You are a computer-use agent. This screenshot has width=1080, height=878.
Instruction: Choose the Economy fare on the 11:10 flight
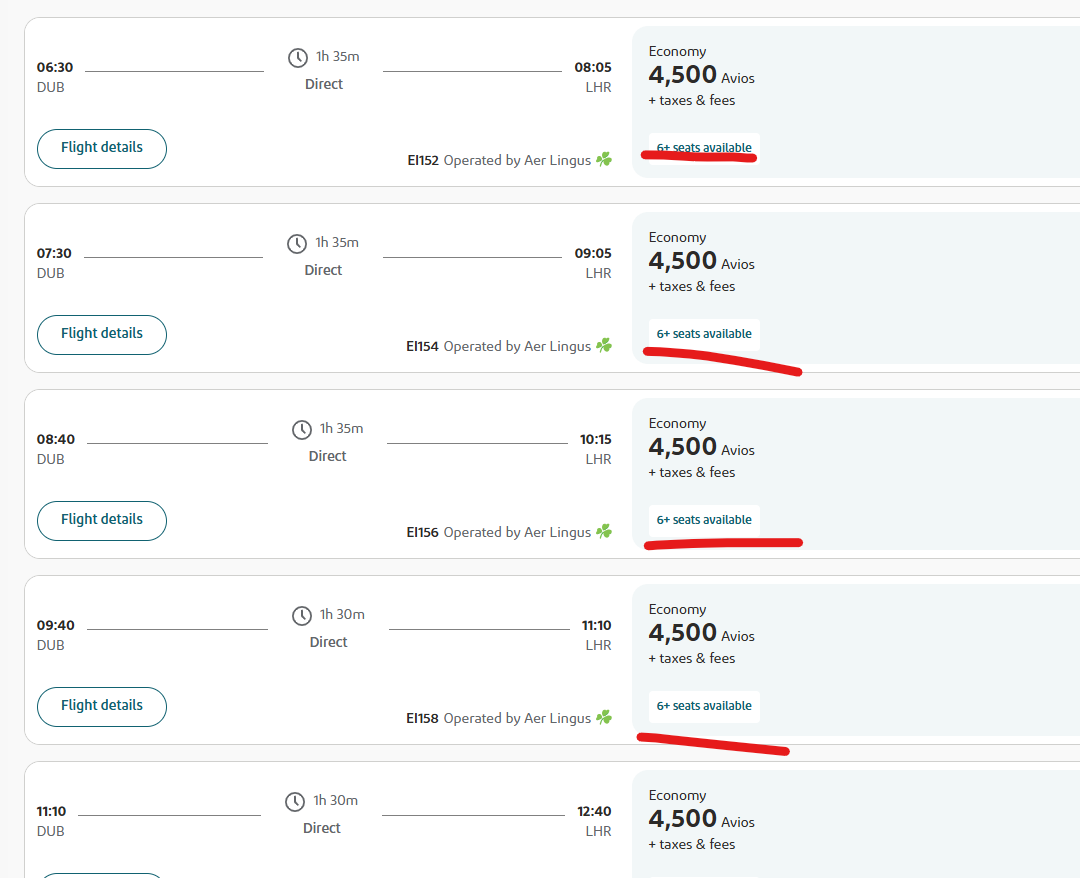[855, 824]
